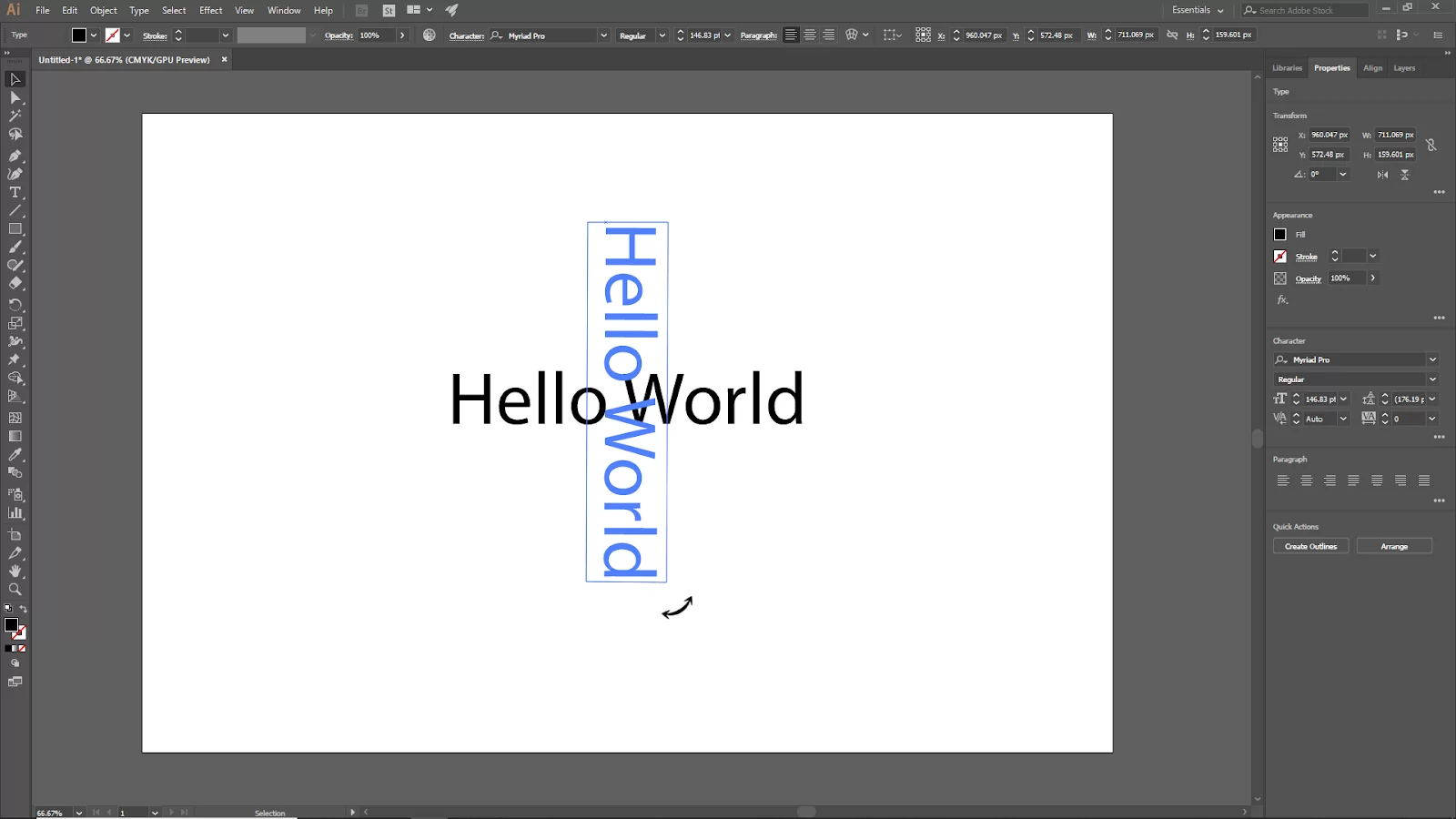Select the Rotate tool
The height and width of the screenshot is (819, 1456).
[x=15, y=305]
